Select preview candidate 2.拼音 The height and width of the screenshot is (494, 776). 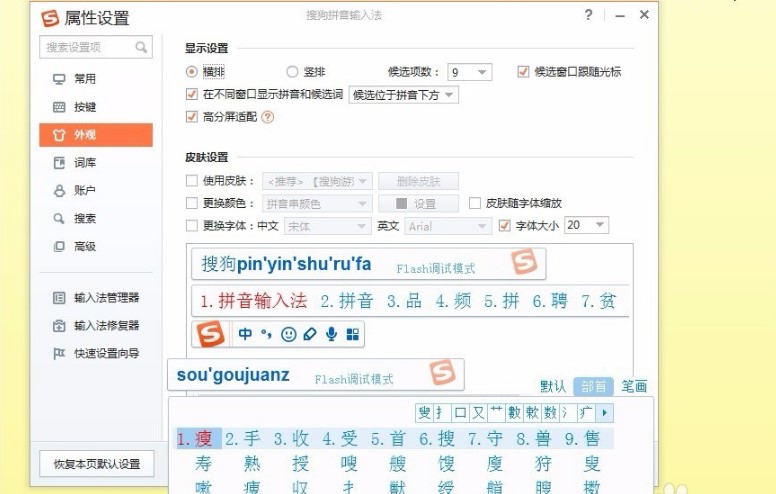(346, 301)
